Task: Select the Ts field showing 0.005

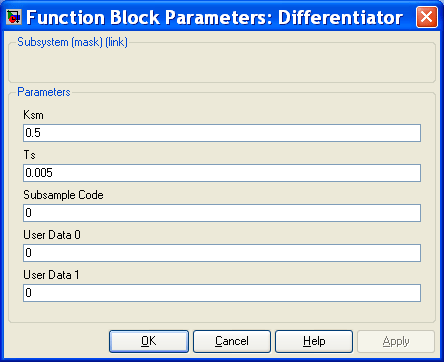Action: coord(222,173)
